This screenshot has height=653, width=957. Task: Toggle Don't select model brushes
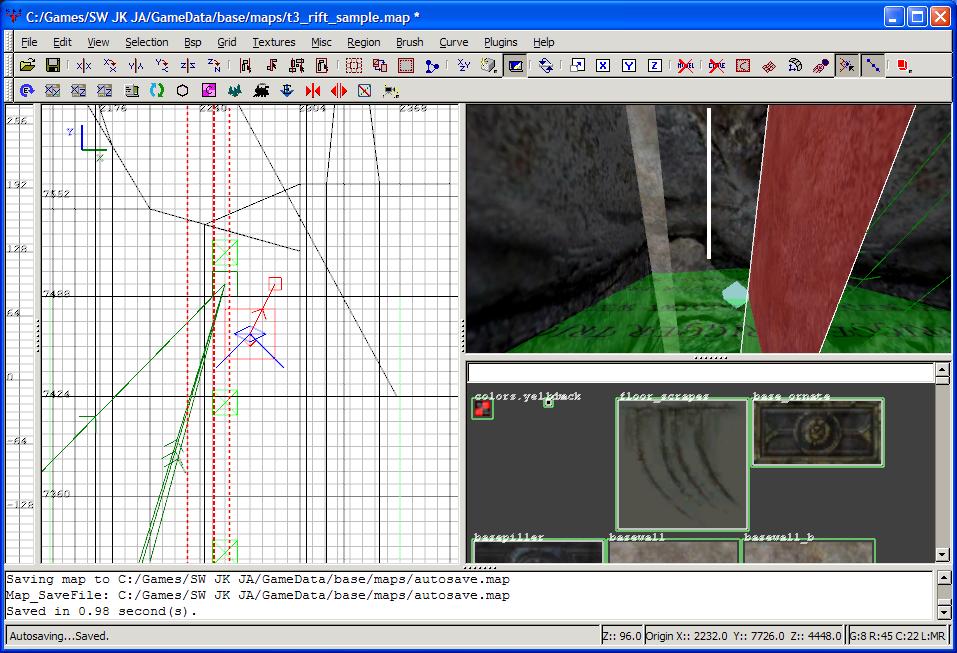(685, 65)
